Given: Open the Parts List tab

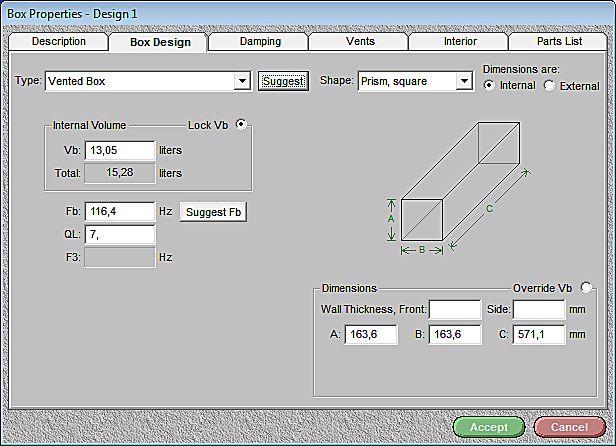Looking at the screenshot, I should (561, 42).
